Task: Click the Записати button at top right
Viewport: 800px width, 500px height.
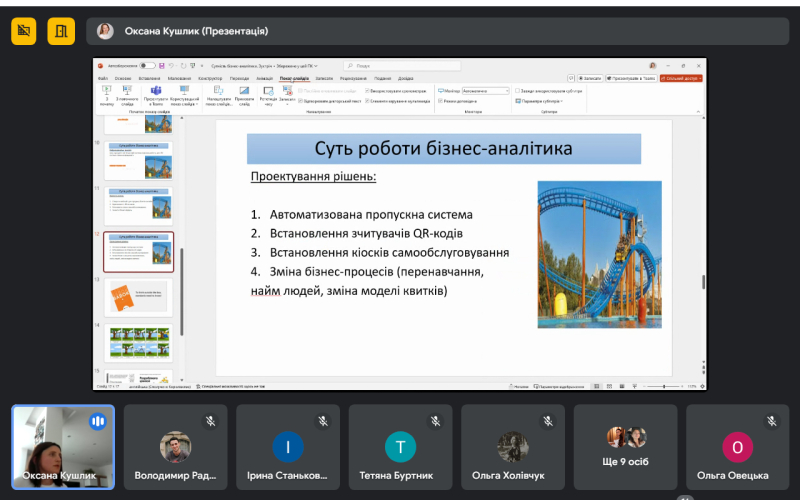Action: (590, 78)
